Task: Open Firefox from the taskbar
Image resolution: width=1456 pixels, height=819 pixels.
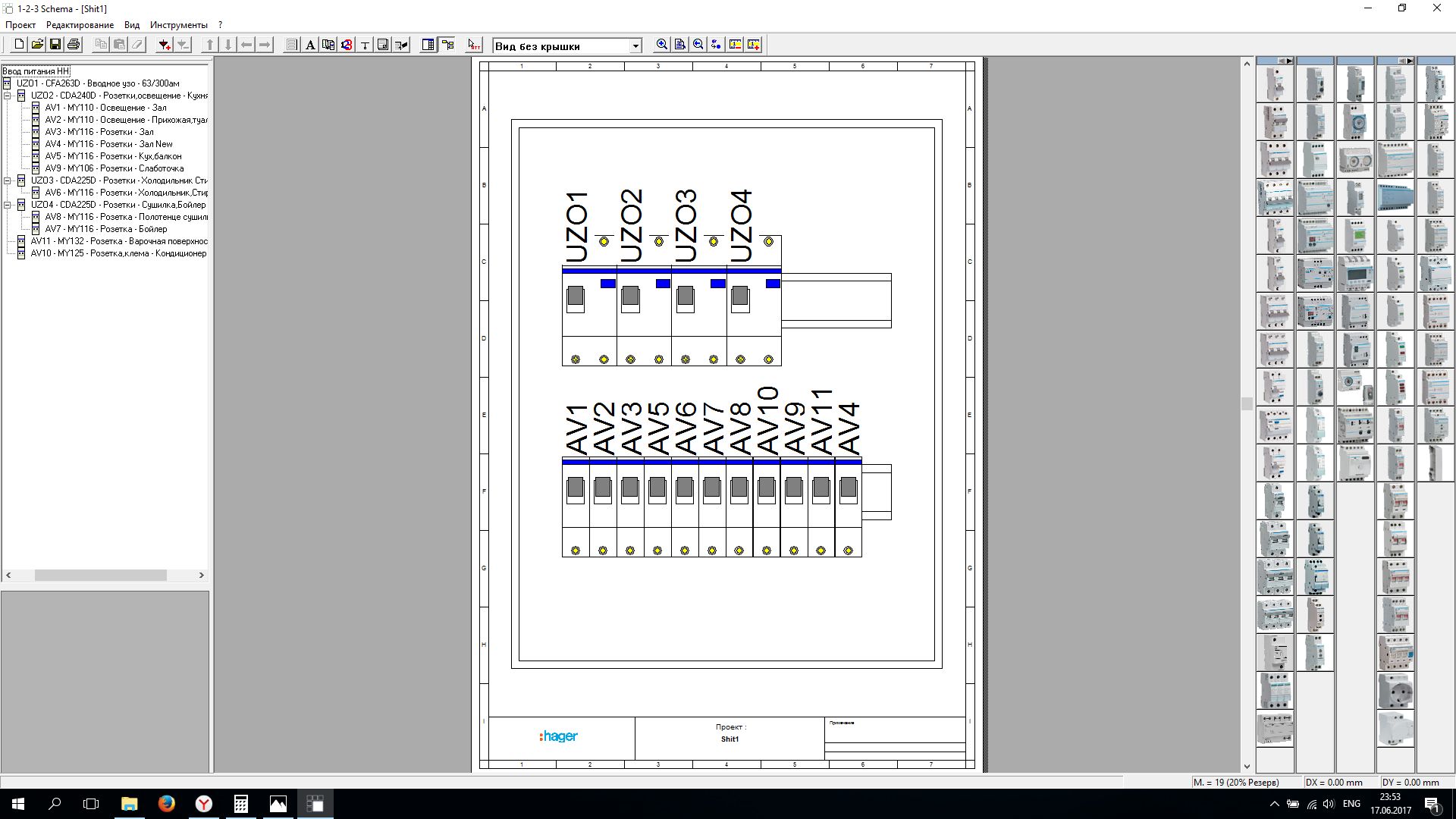Action: (166, 804)
